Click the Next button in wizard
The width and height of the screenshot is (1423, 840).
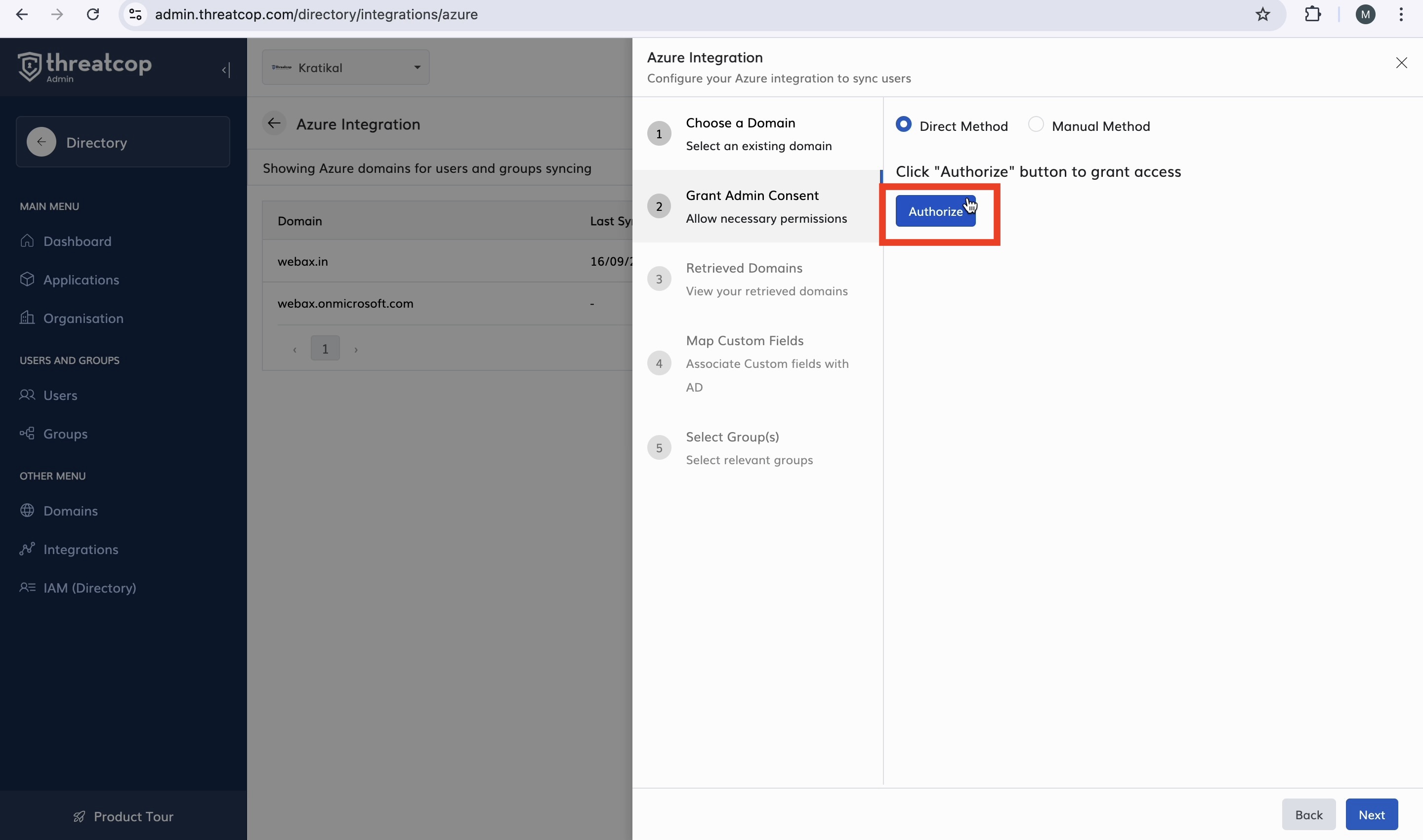point(1371,814)
